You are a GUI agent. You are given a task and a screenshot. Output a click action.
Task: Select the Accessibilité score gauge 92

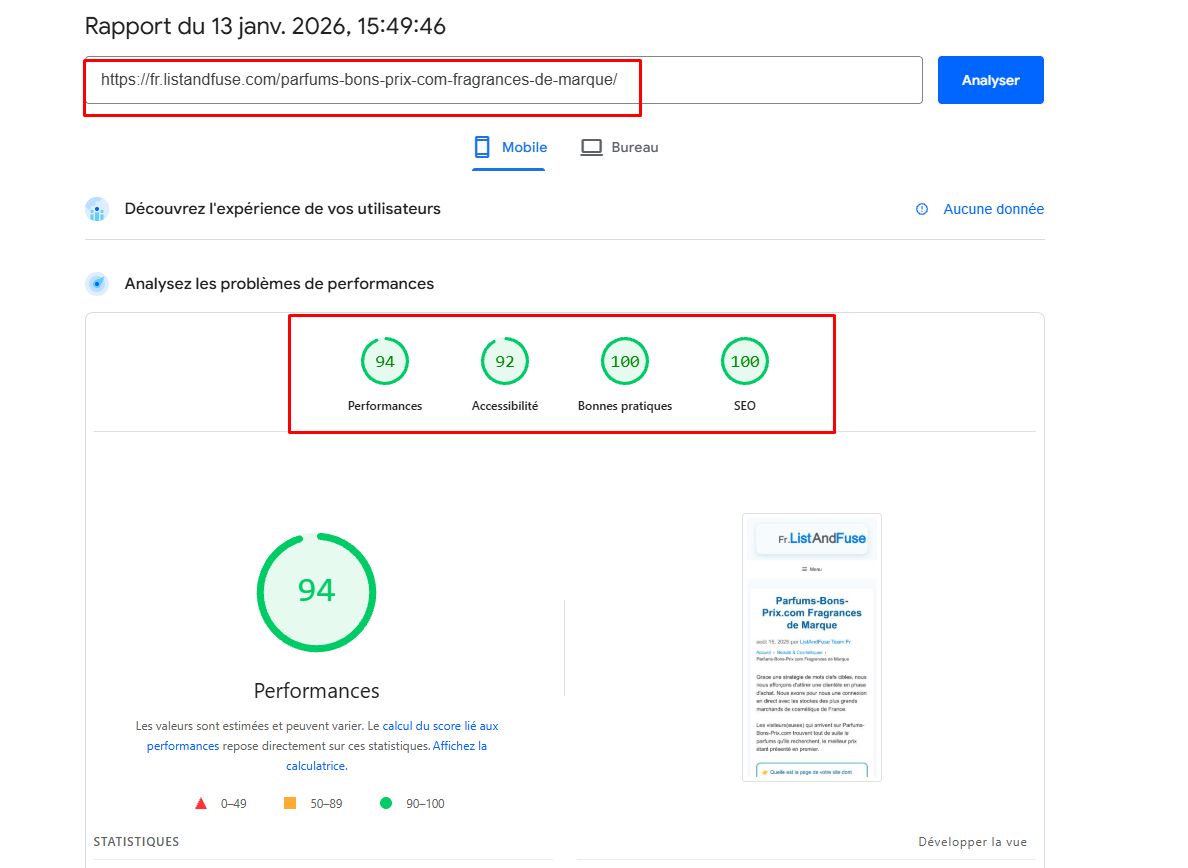point(505,361)
